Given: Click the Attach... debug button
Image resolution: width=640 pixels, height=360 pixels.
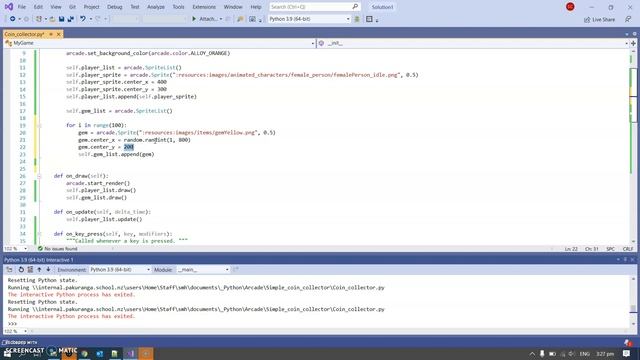Looking at the screenshot, I should click(208, 19).
